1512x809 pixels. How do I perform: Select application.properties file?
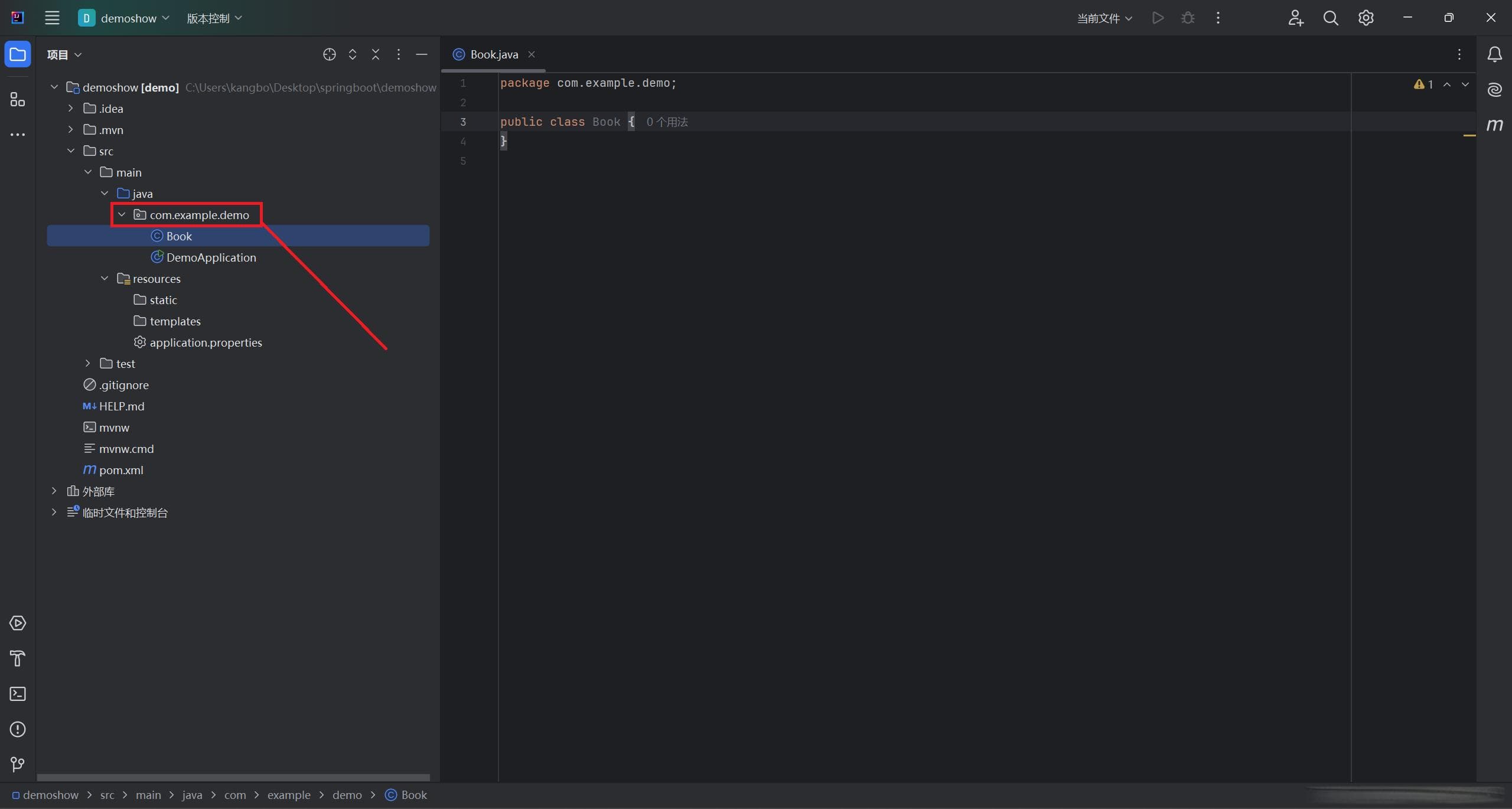click(198, 342)
